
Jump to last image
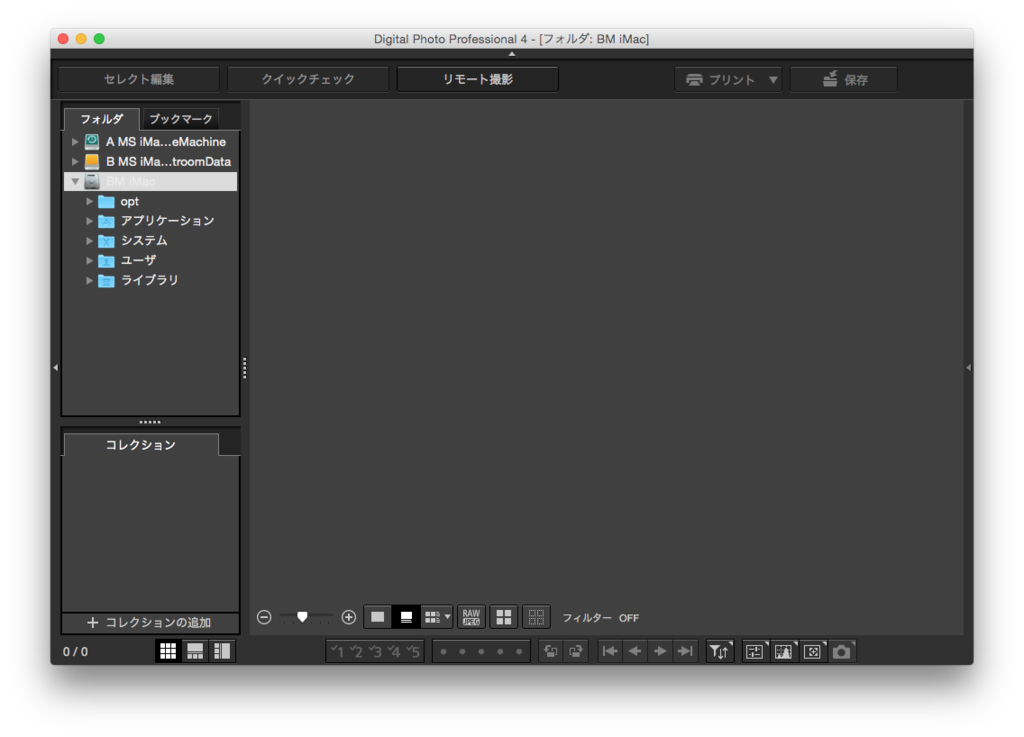[x=685, y=651]
